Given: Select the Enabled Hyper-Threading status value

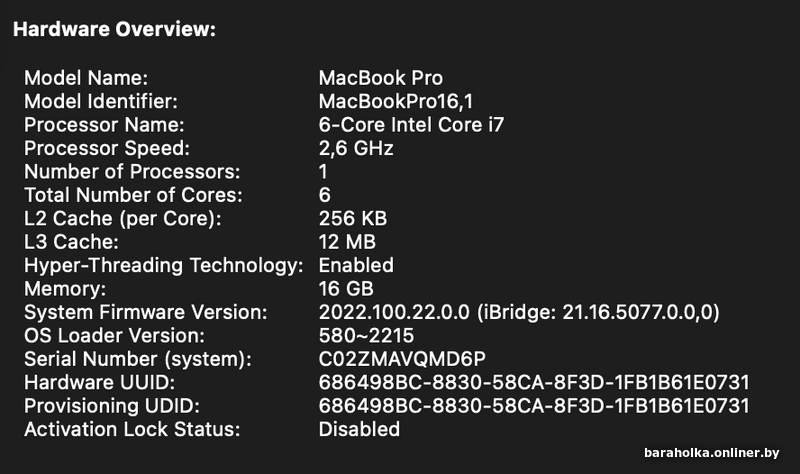Looking at the screenshot, I should 356,265.
